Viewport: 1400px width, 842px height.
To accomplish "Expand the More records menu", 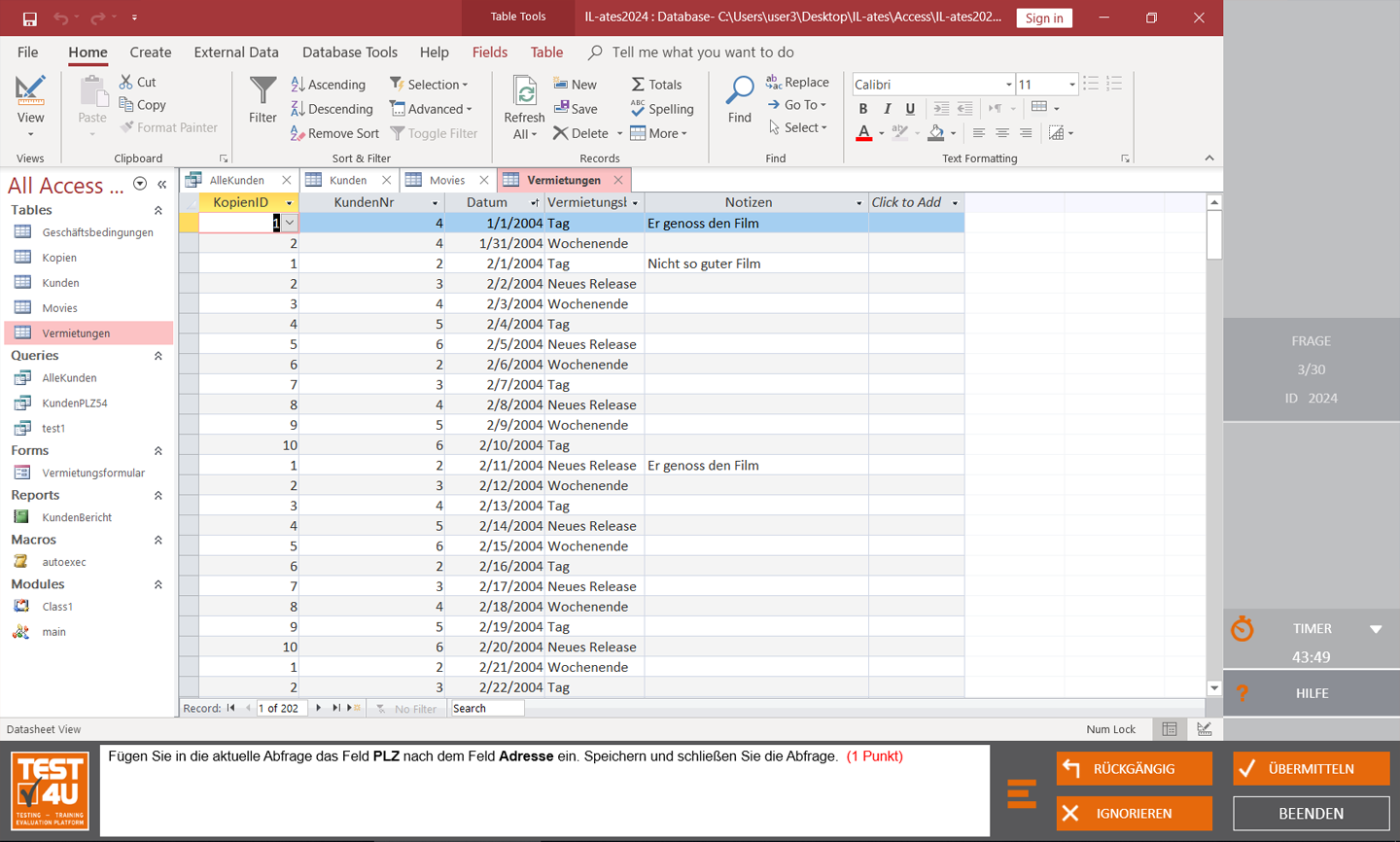I will pos(659,133).
